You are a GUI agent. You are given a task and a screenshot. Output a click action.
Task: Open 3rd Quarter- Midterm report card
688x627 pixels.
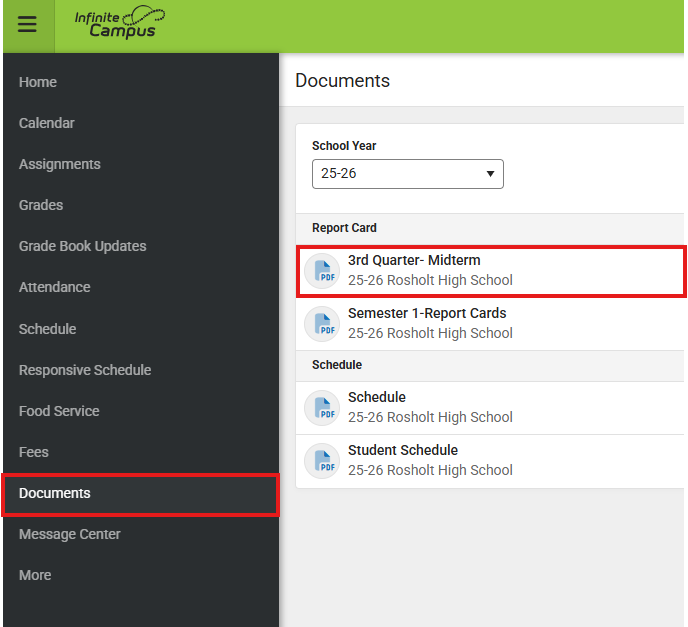pyautogui.click(x=414, y=261)
